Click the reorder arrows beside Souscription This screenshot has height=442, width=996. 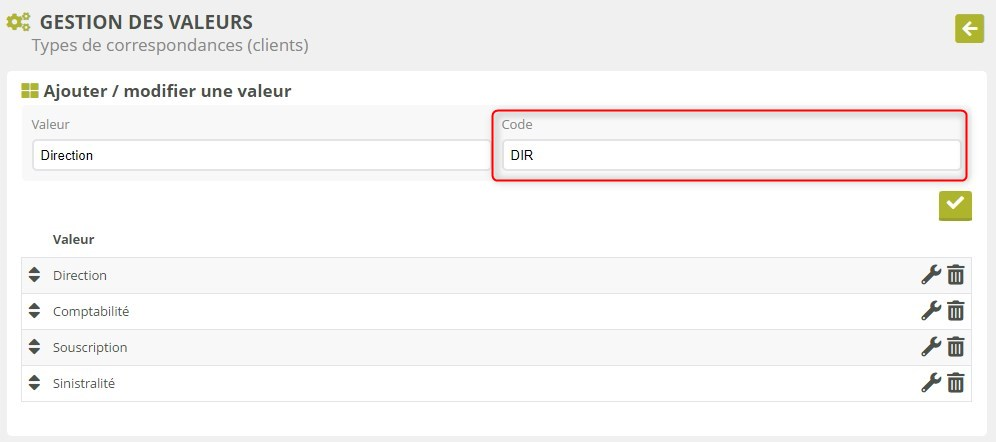point(34,347)
